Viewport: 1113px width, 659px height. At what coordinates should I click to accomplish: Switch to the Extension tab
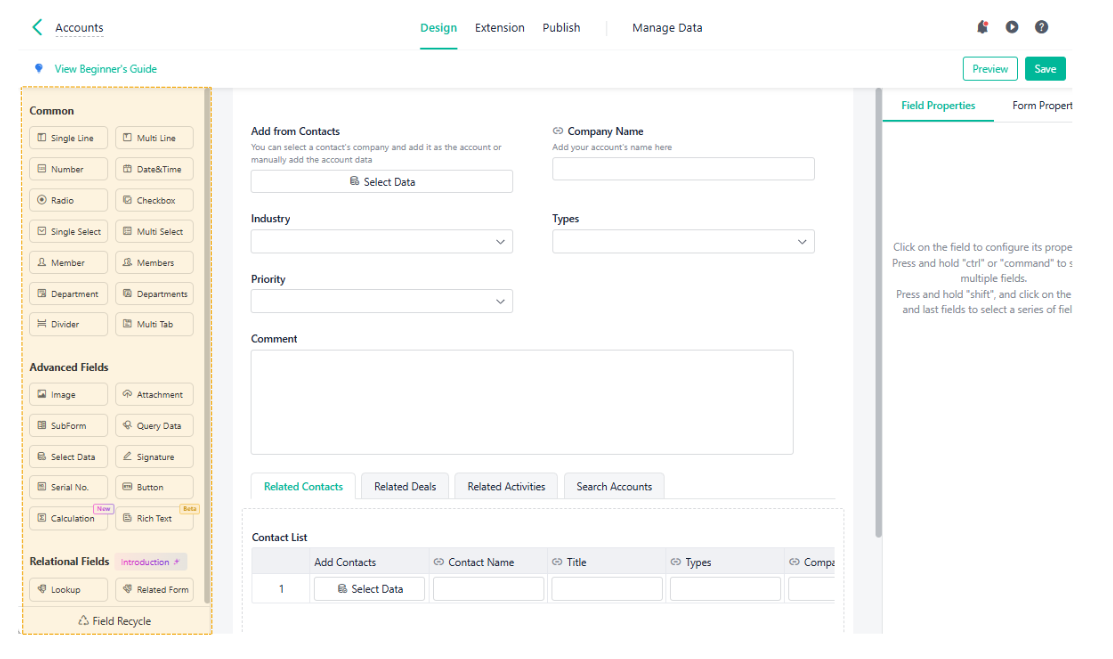(500, 28)
